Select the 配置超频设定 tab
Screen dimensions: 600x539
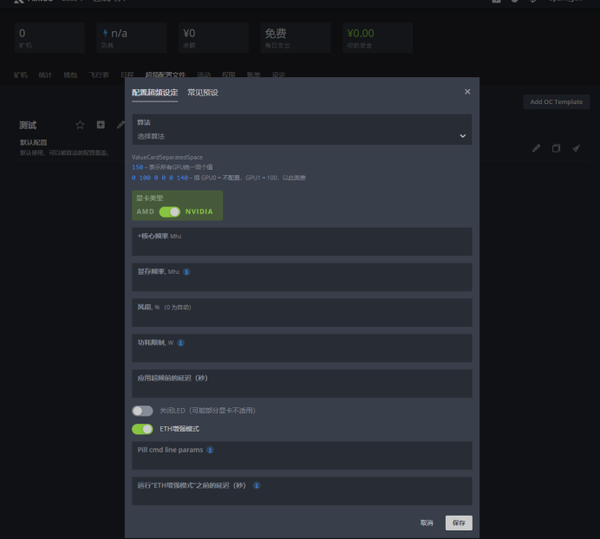155,93
